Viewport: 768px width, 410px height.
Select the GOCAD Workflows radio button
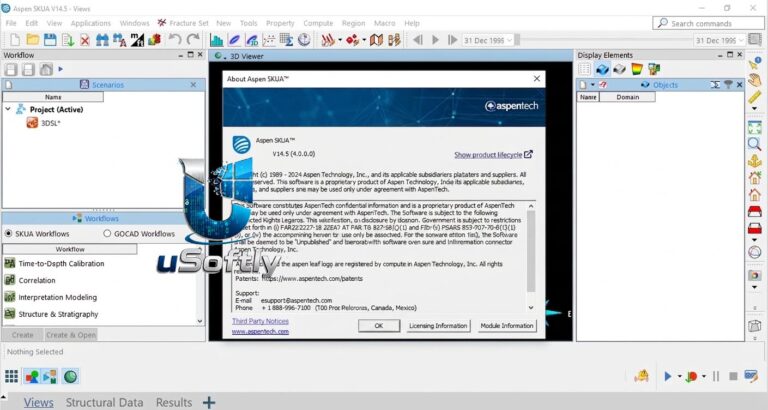point(107,234)
